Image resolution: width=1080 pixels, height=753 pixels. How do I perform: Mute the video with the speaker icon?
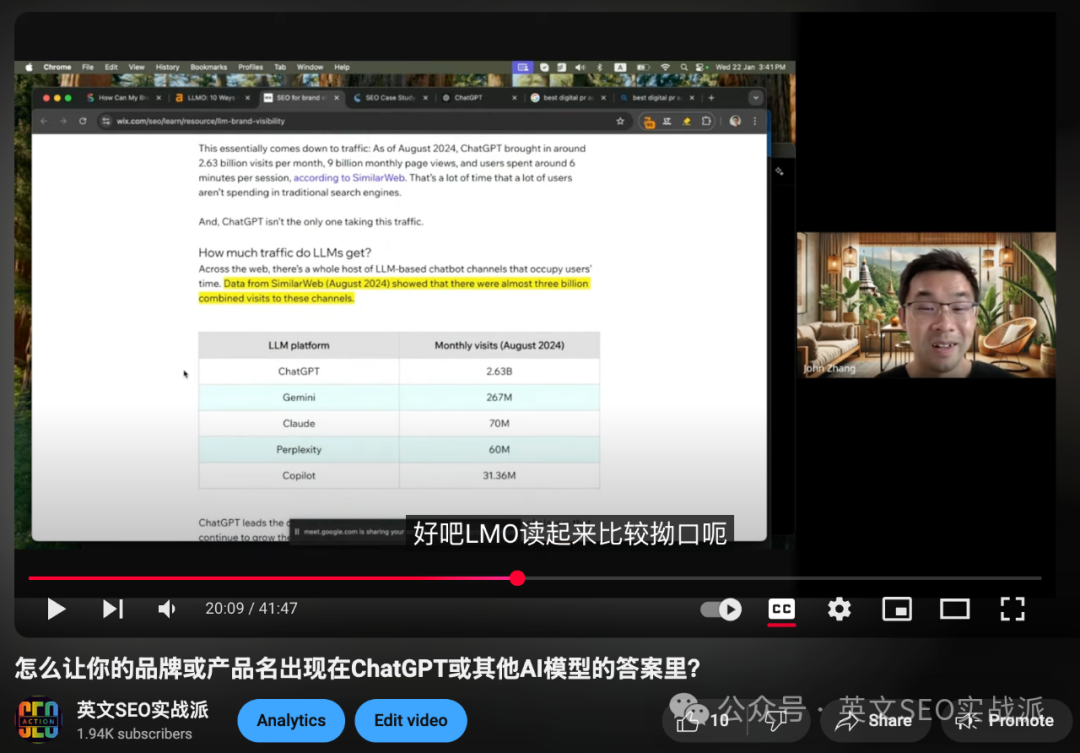point(167,609)
